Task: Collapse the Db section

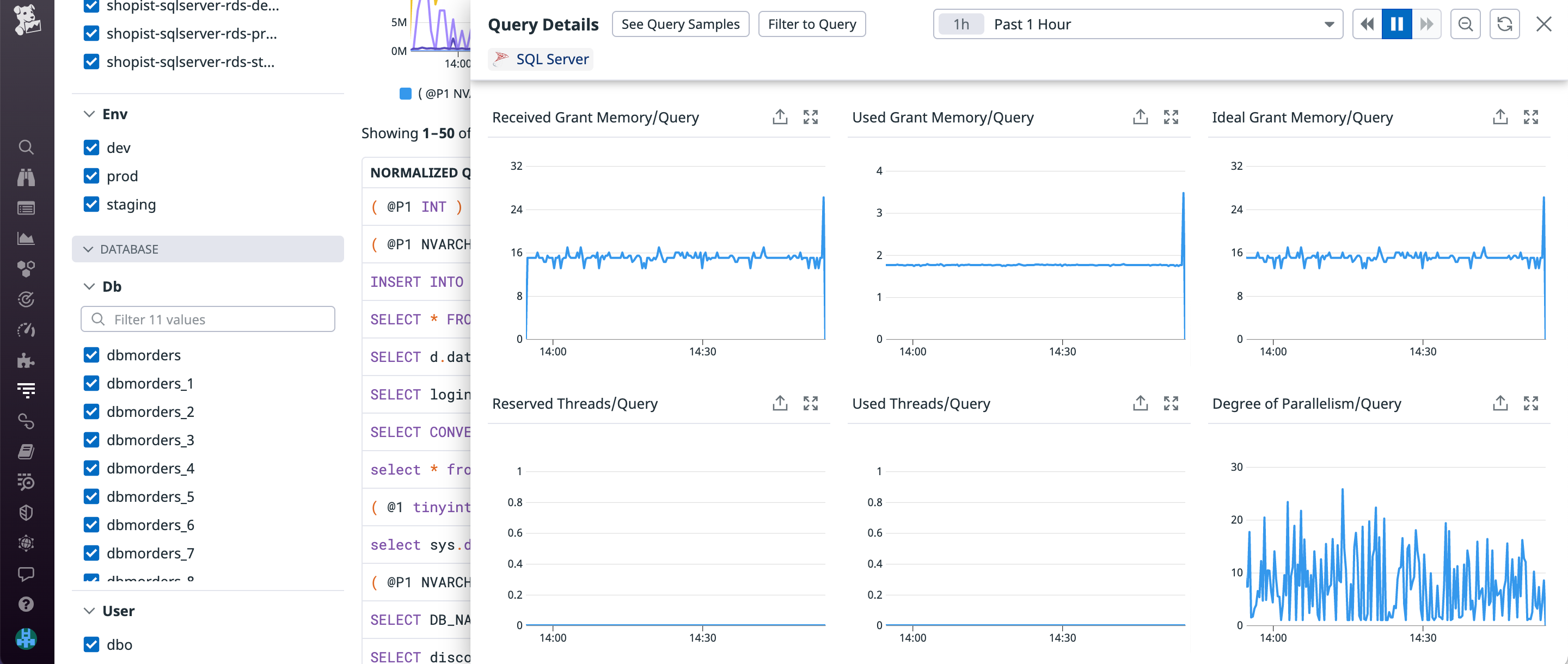Action: (x=88, y=286)
